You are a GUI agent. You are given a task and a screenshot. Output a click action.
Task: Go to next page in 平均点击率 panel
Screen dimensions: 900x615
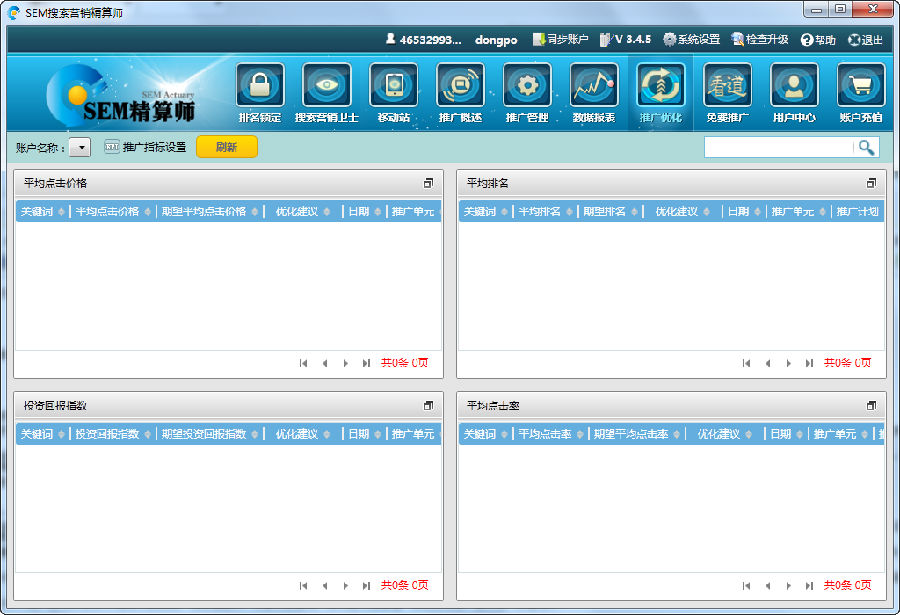point(789,585)
